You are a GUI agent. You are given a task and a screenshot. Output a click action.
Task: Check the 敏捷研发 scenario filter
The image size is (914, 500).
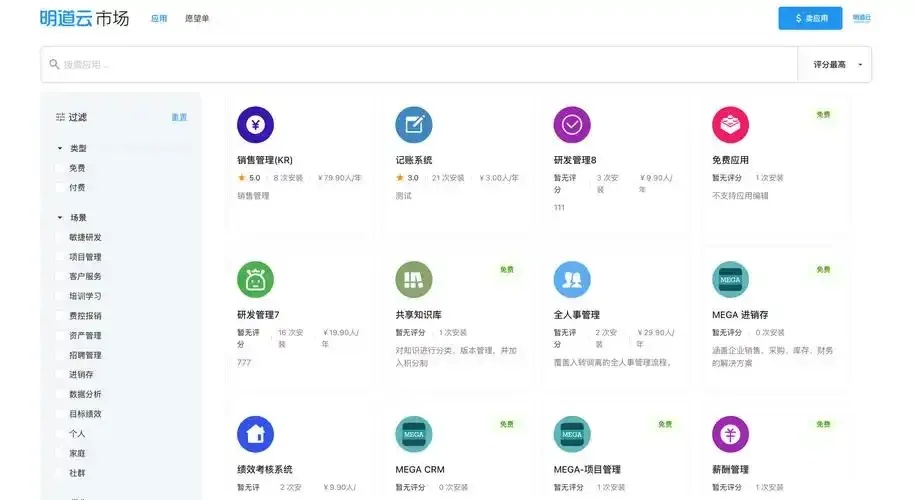tap(59, 237)
